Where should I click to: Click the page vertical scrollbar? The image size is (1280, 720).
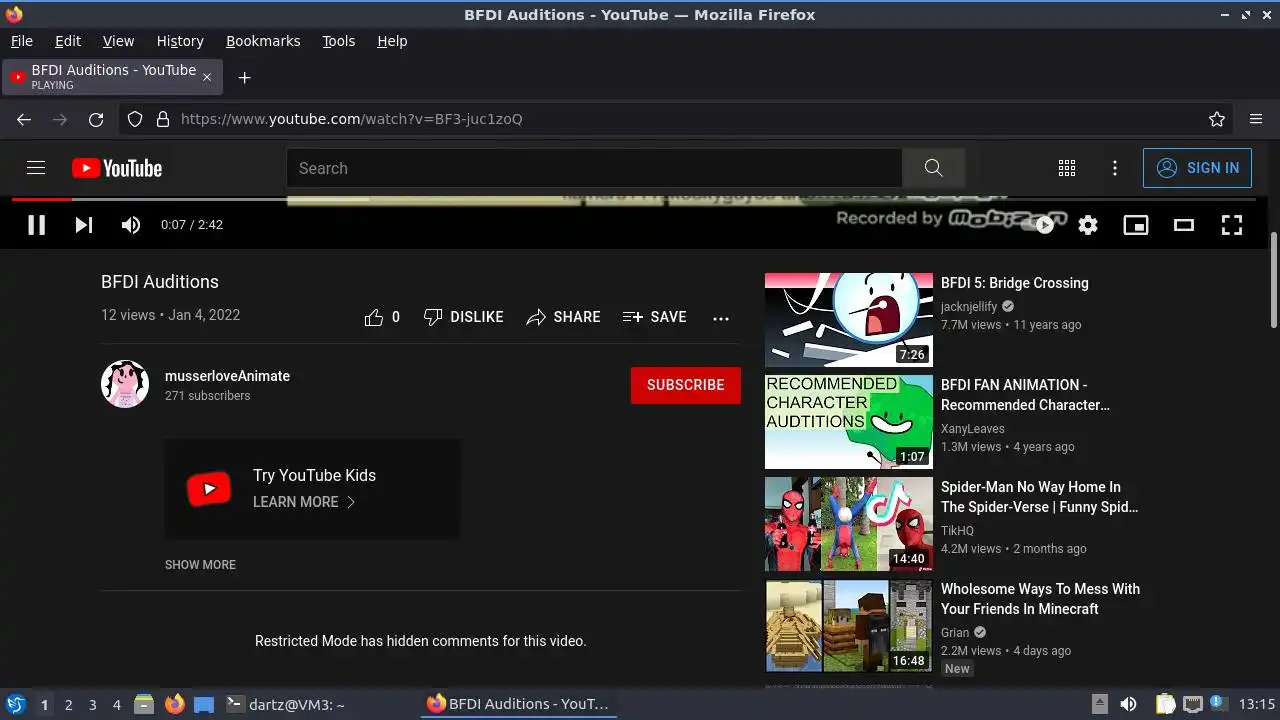[1273, 280]
